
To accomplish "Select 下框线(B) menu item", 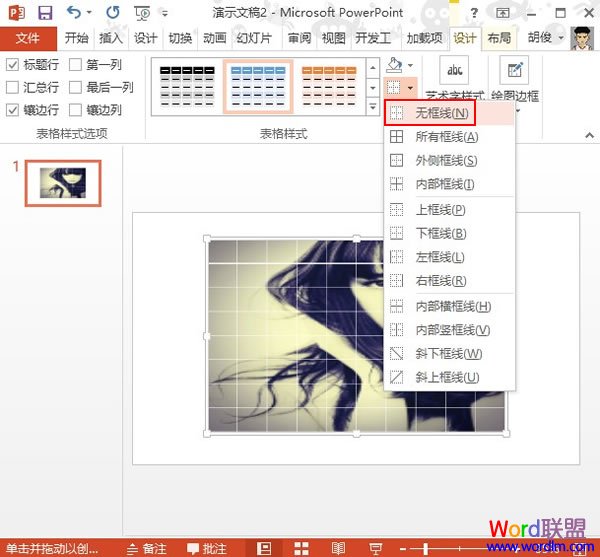I will 449,233.
